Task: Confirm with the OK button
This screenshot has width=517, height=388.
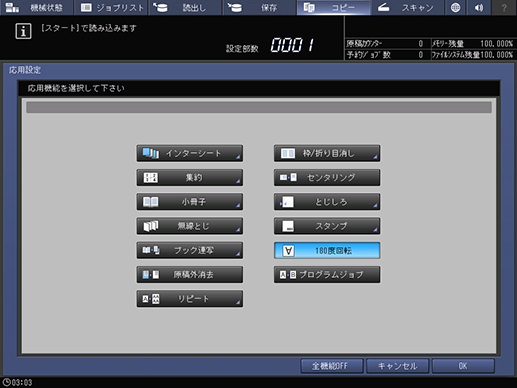Action: click(463, 366)
